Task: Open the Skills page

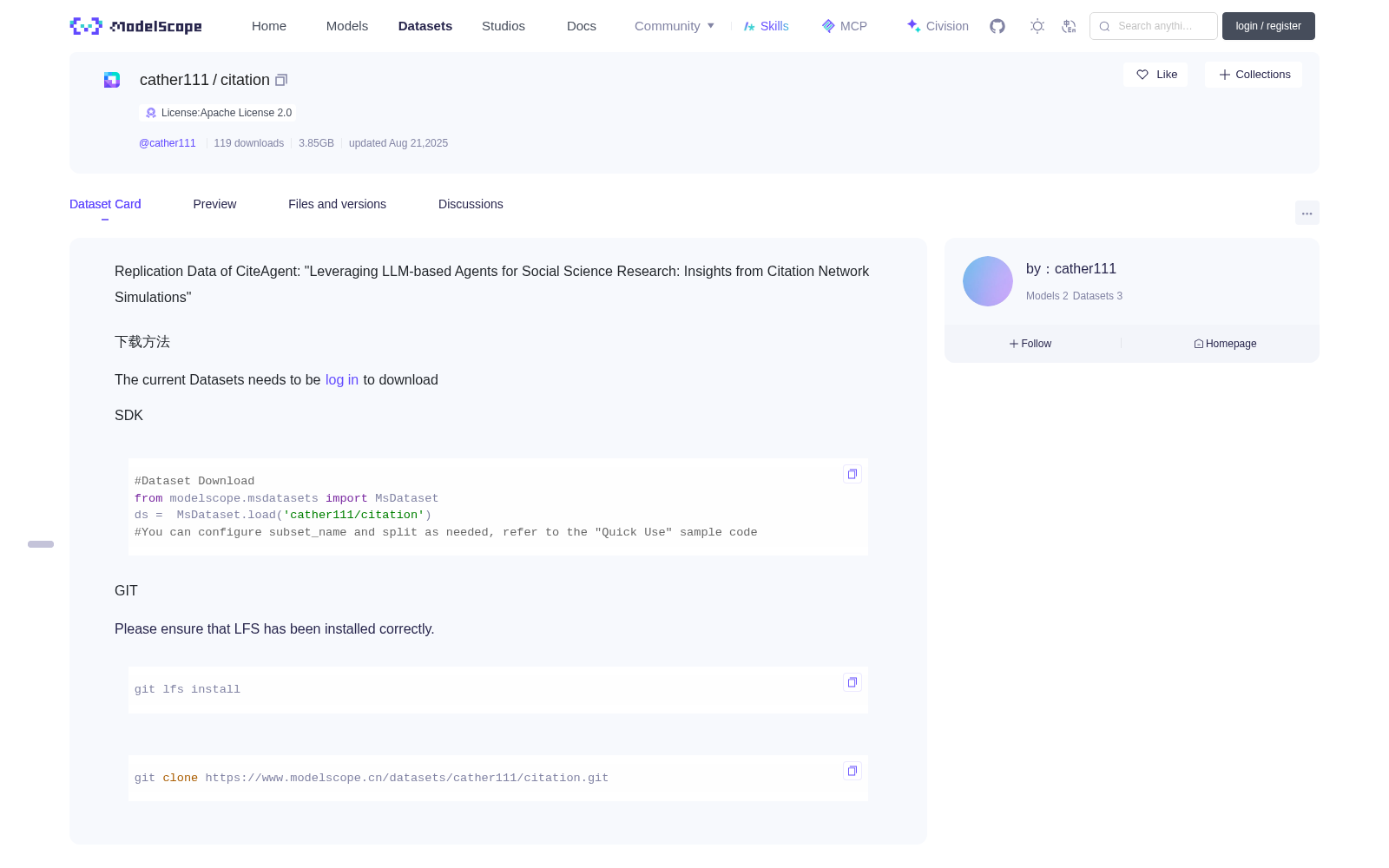Action: tap(766, 26)
